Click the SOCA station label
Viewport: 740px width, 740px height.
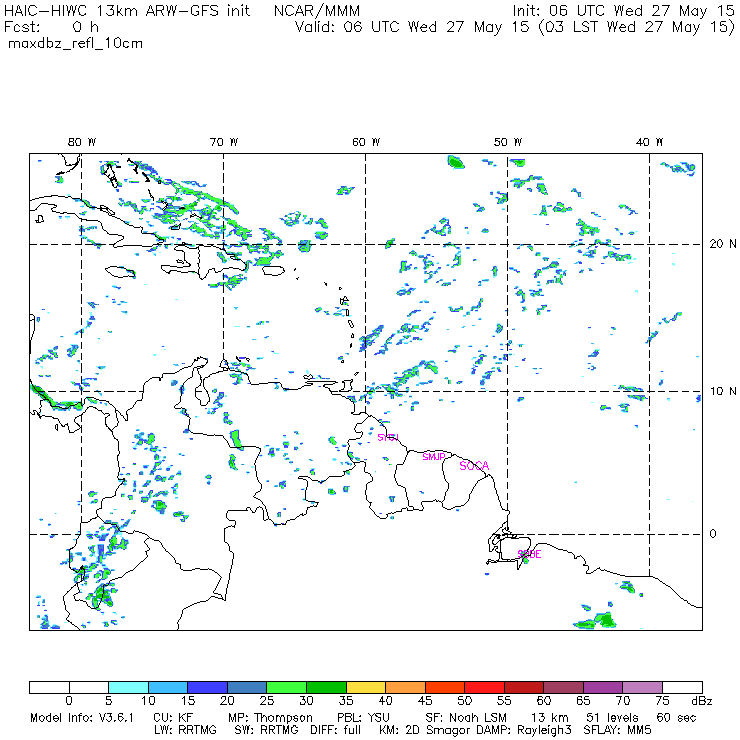point(474,466)
